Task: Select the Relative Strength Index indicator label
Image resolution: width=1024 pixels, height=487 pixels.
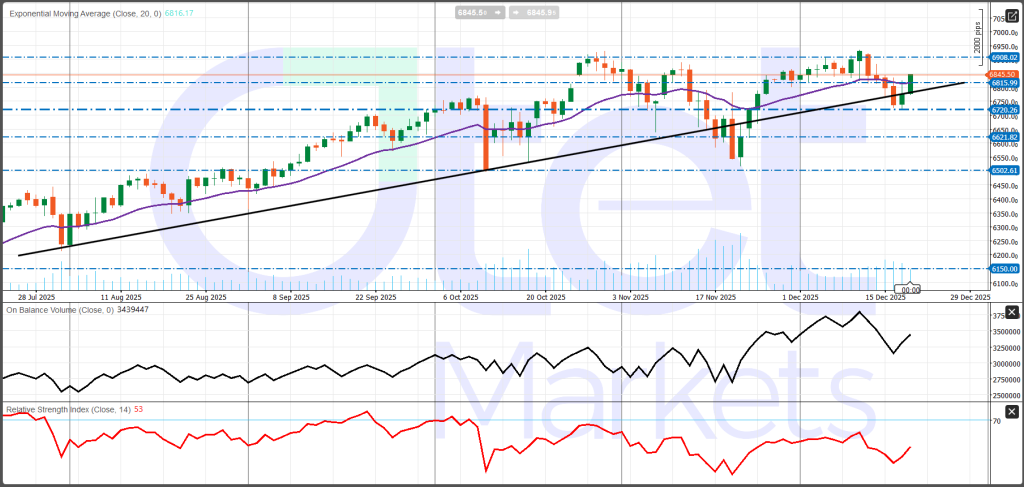Action: point(62,410)
